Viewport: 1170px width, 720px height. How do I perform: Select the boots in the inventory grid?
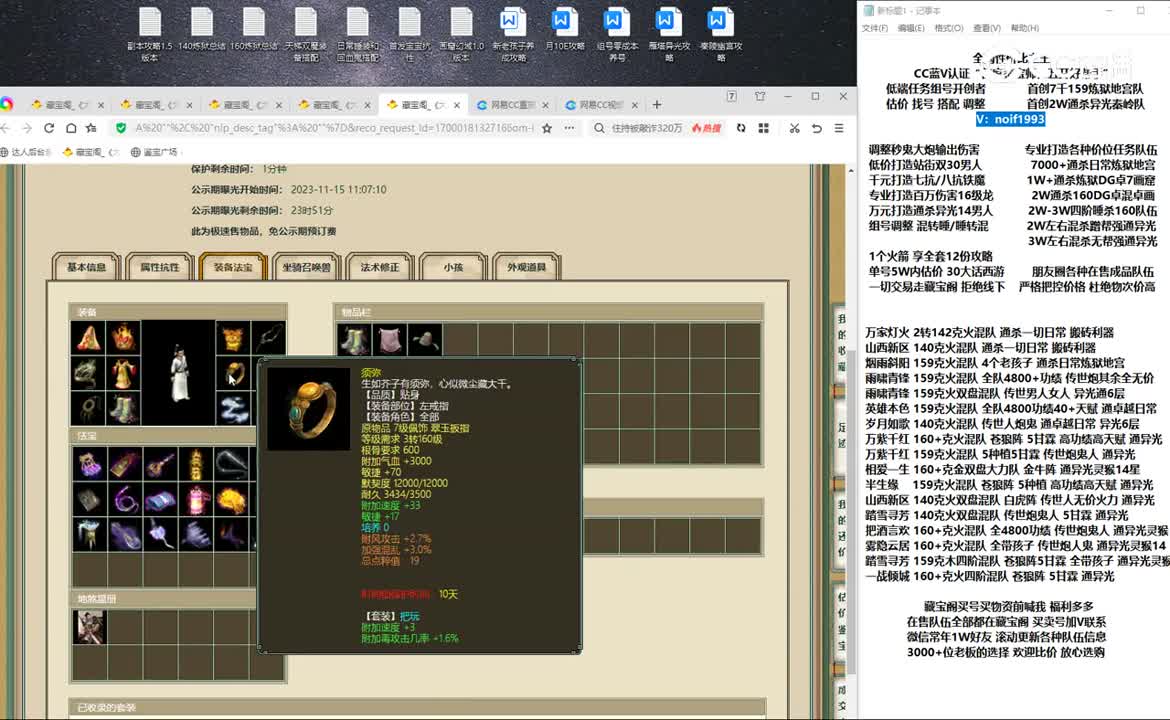(x=354, y=340)
